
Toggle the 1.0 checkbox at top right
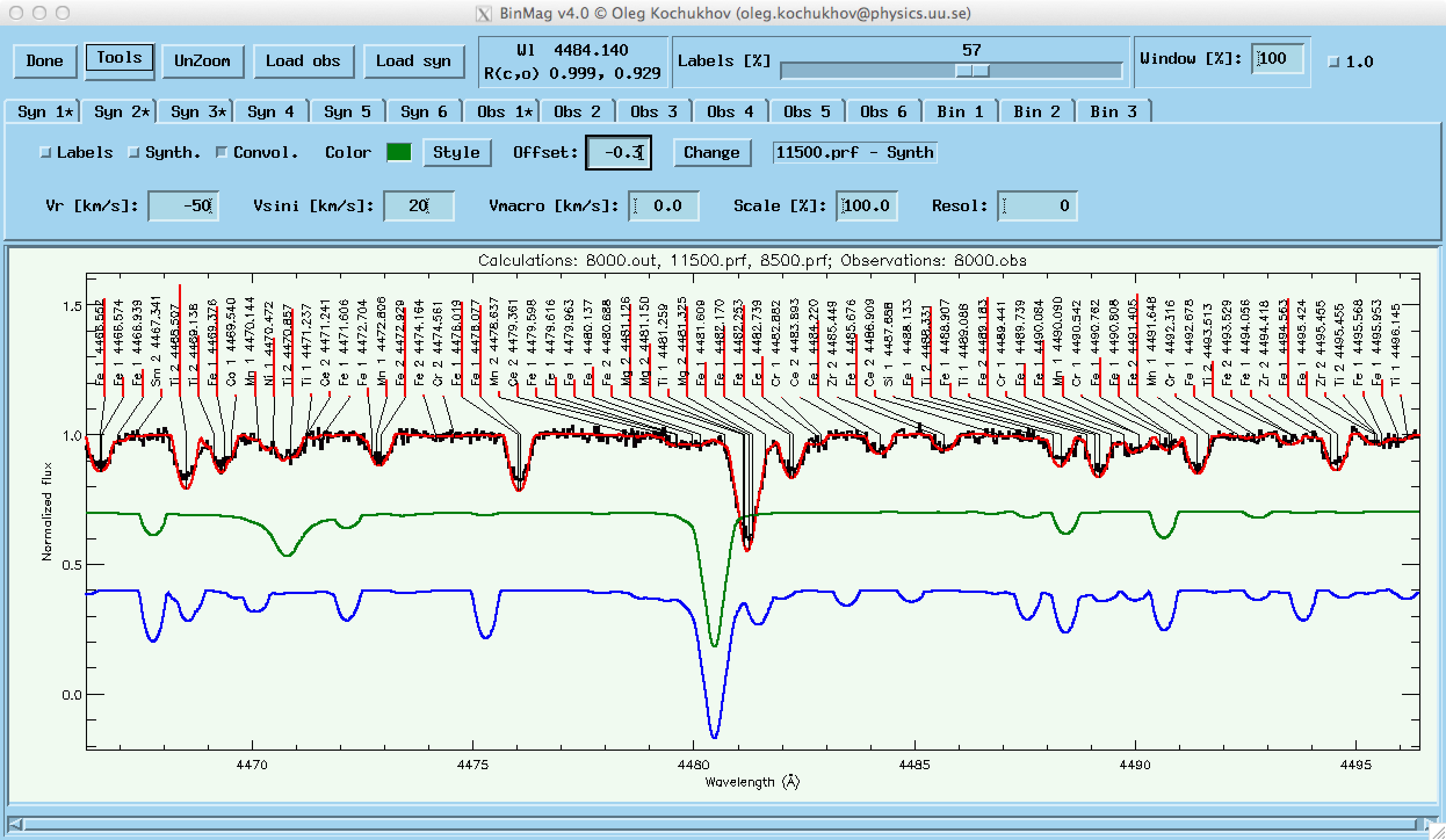click(x=1334, y=62)
